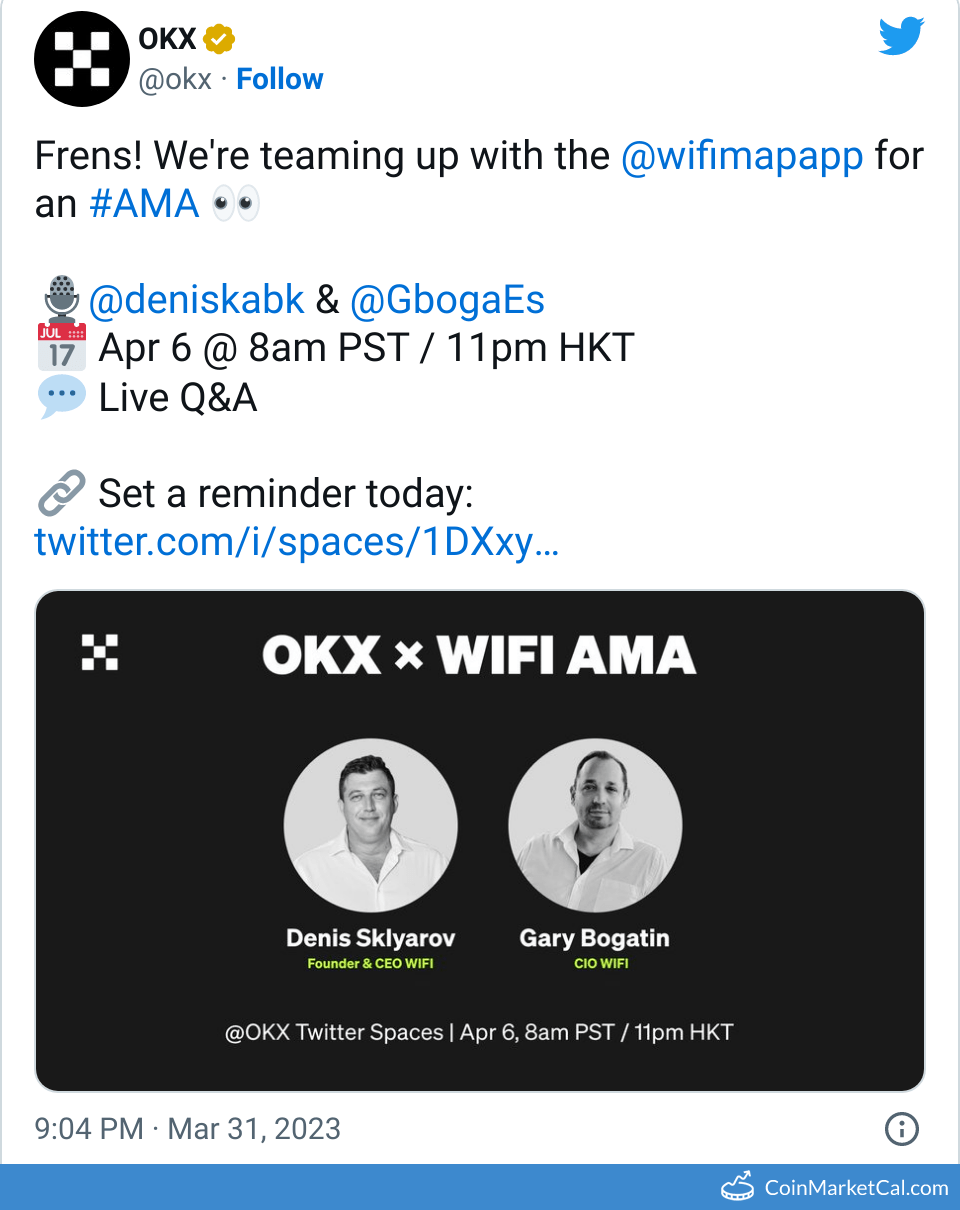Click the tweet info circle icon

pyautogui.click(x=901, y=1129)
